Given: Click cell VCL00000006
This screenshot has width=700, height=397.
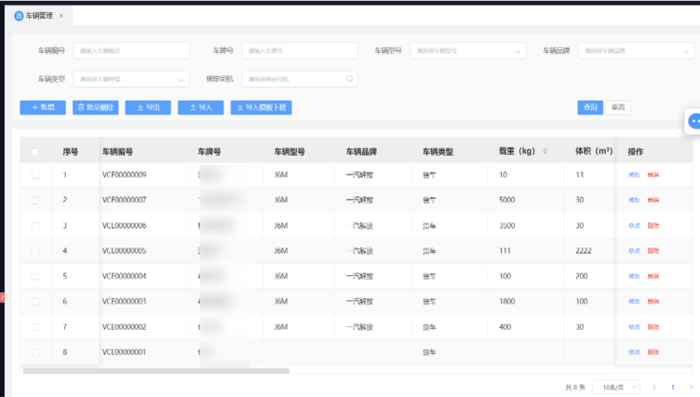Looking at the screenshot, I should coord(124,226).
